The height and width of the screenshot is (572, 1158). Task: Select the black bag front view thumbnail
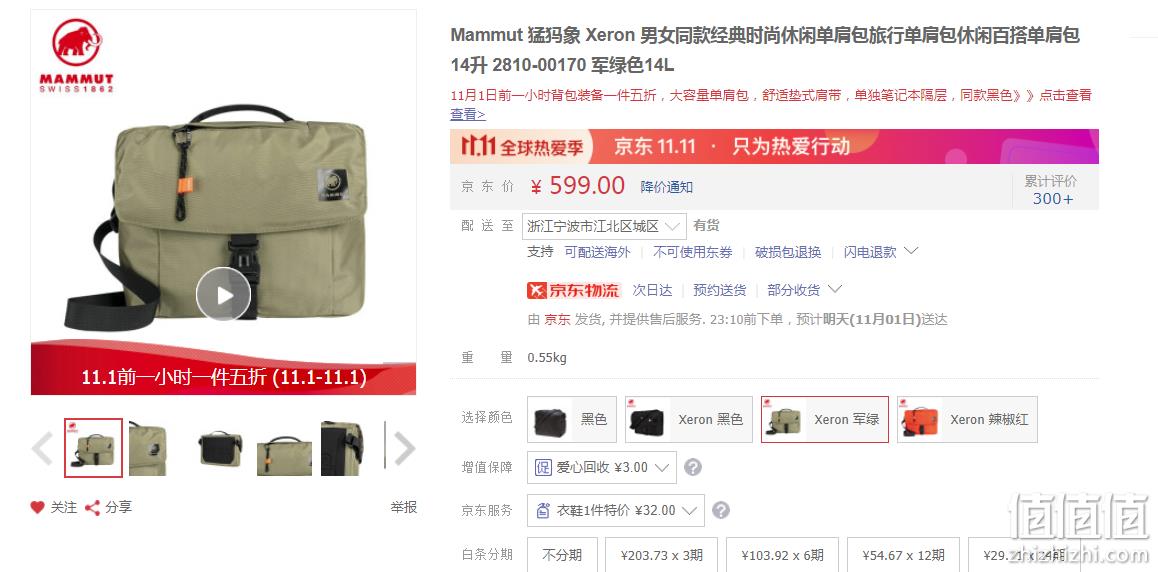tap(220, 449)
